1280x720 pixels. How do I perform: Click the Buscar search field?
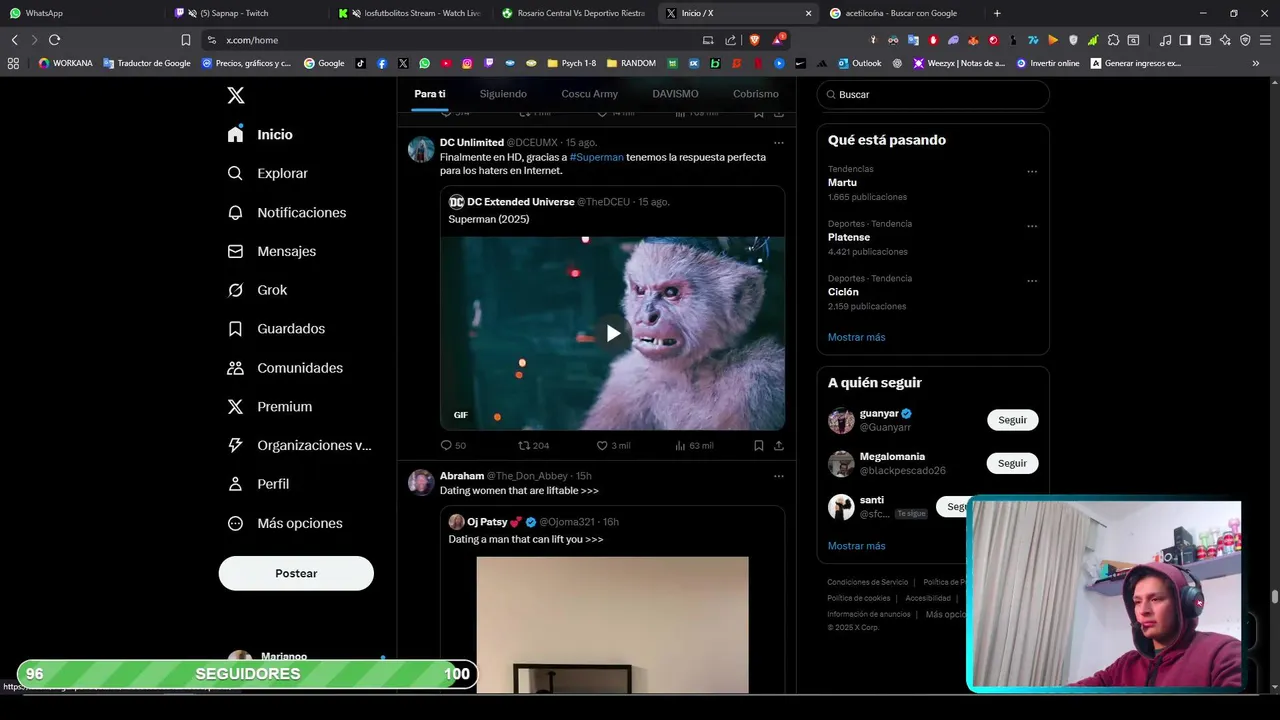tap(933, 94)
